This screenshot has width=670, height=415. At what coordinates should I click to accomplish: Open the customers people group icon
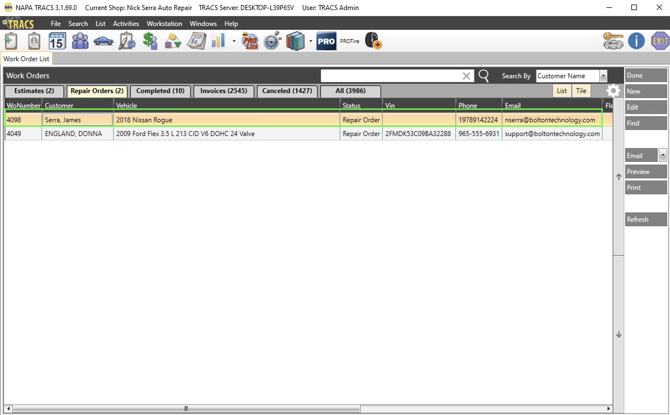pyautogui.click(x=80, y=41)
